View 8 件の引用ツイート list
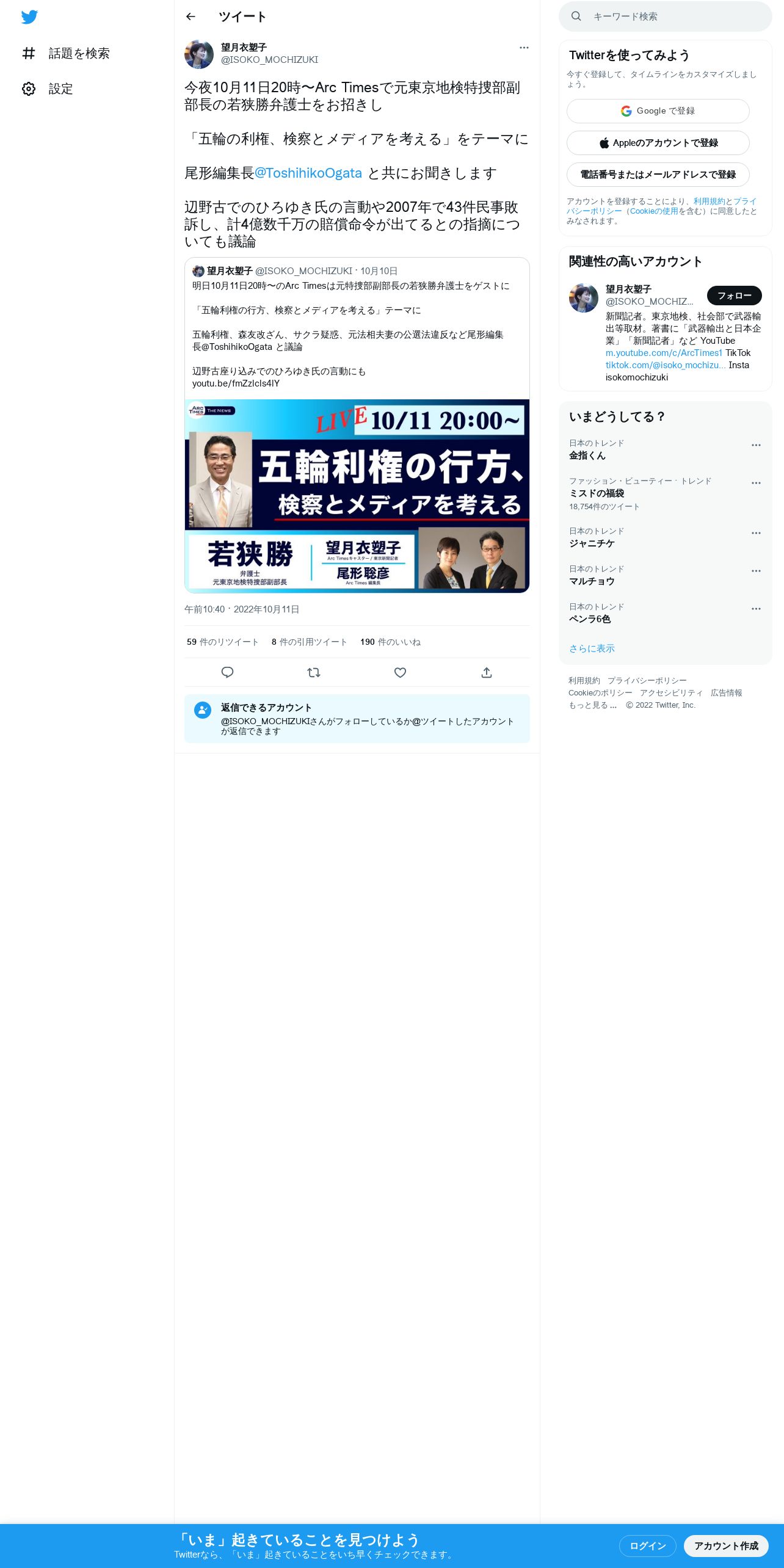This screenshot has height=1568, width=784. coord(309,642)
